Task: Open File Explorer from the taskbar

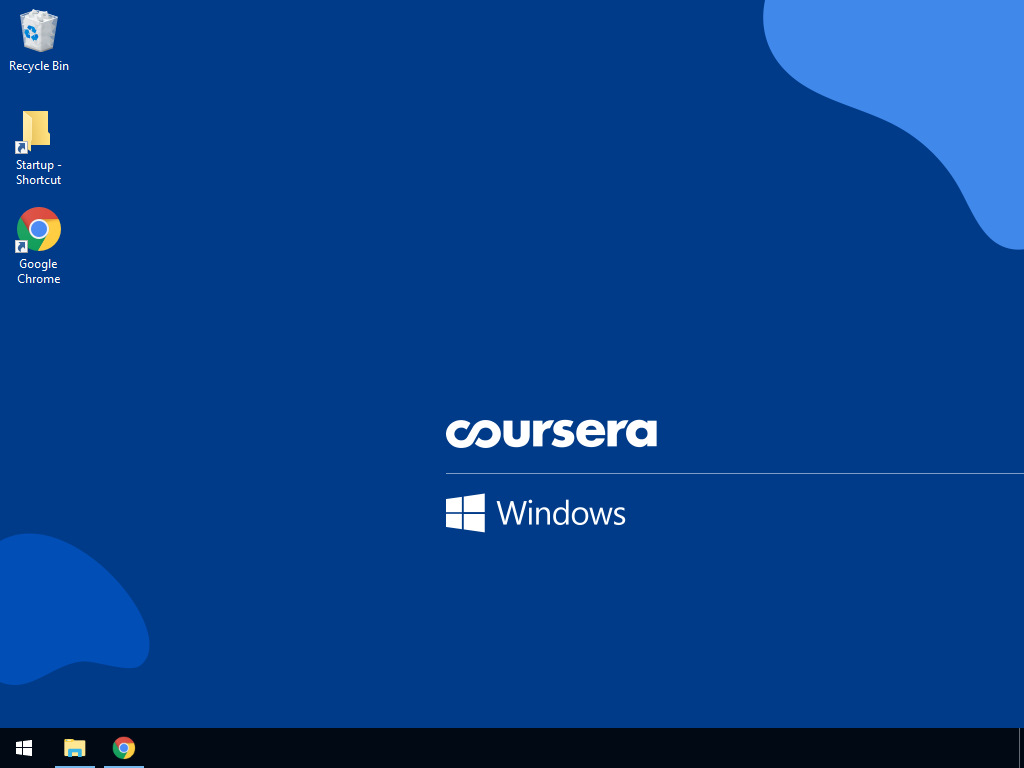Action: point(74,748)
